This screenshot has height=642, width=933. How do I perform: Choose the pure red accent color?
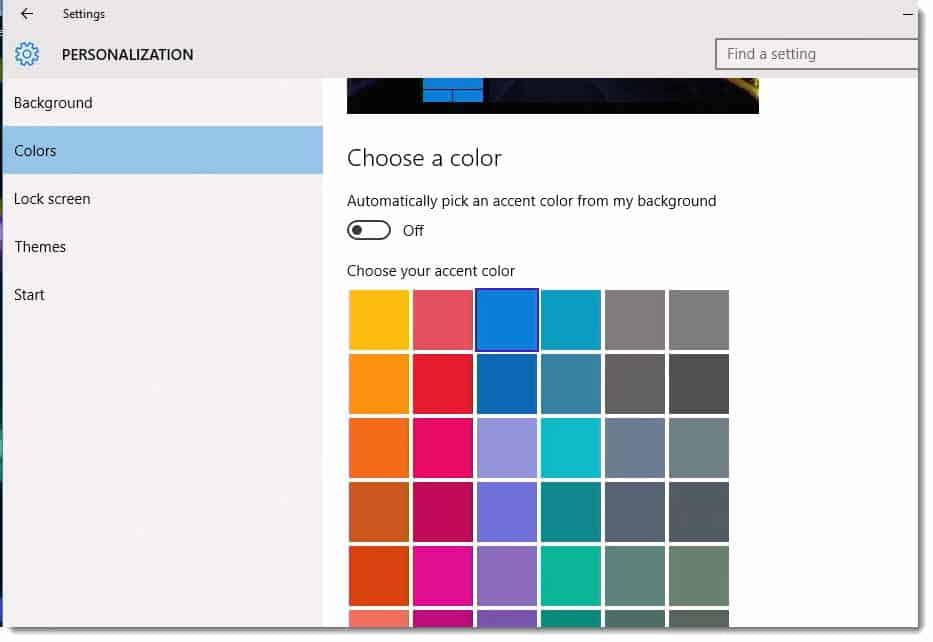coord(443,384)
